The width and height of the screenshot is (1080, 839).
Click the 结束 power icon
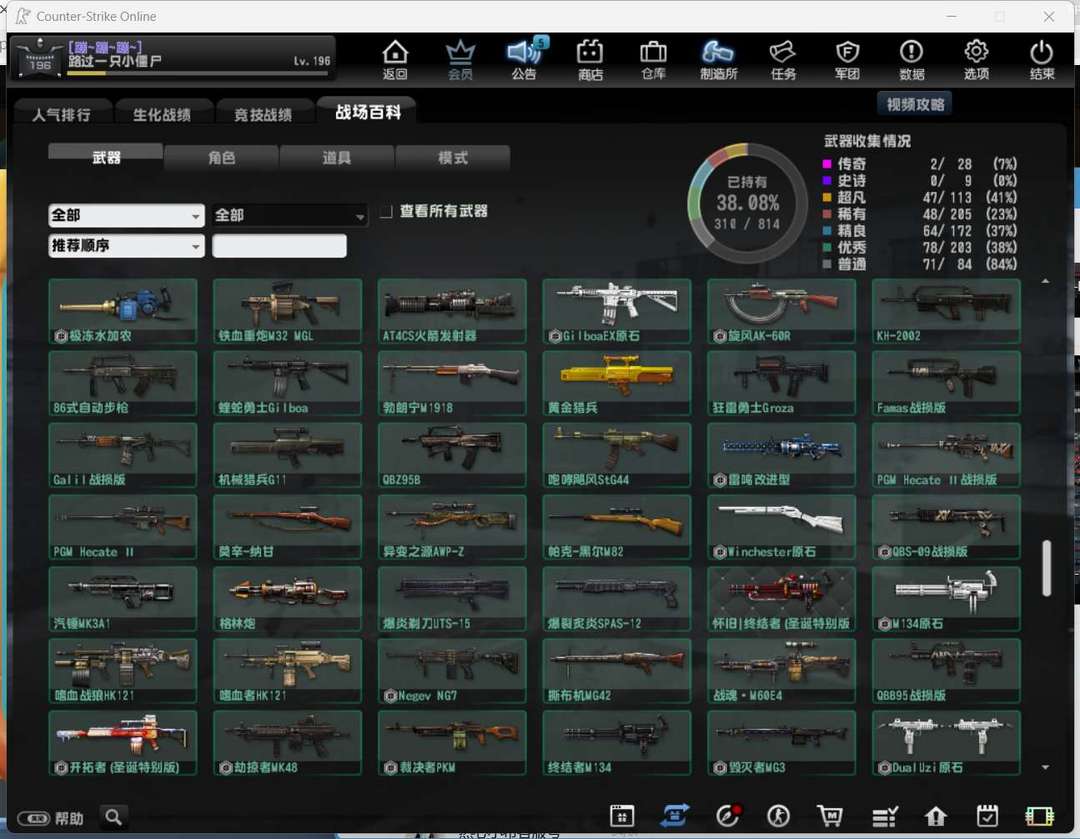(1041, 59)
